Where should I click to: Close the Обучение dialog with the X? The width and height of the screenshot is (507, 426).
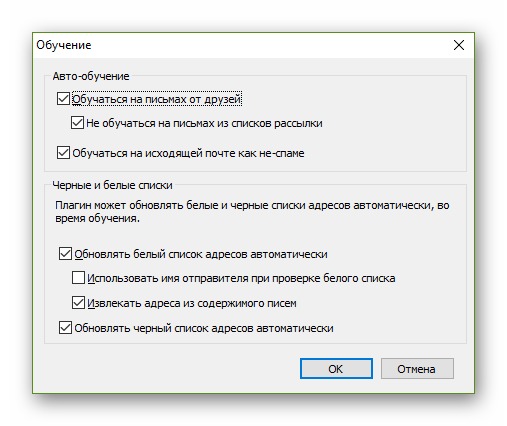(x=459, y=45)
